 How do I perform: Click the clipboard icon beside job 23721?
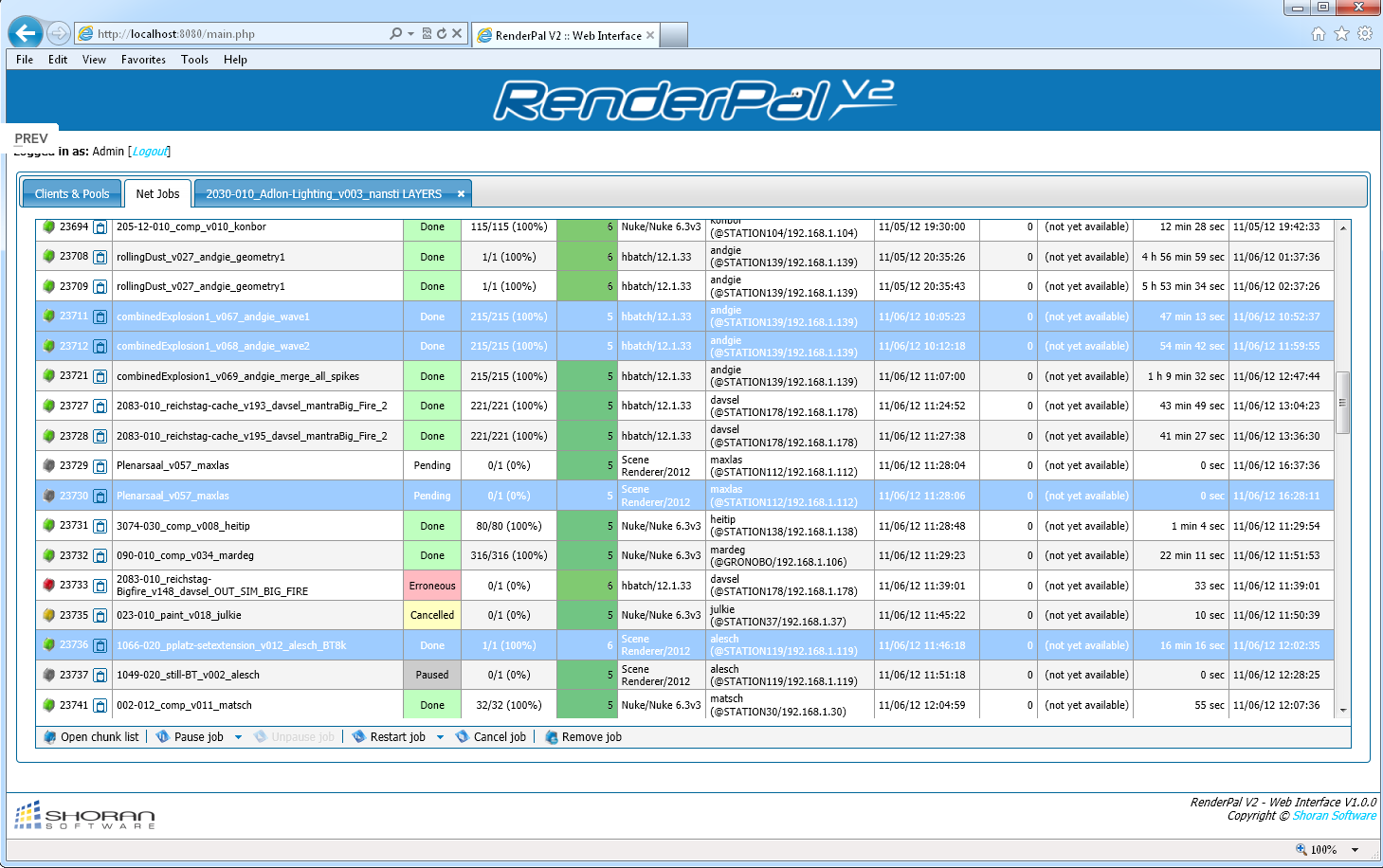point(100,376)
